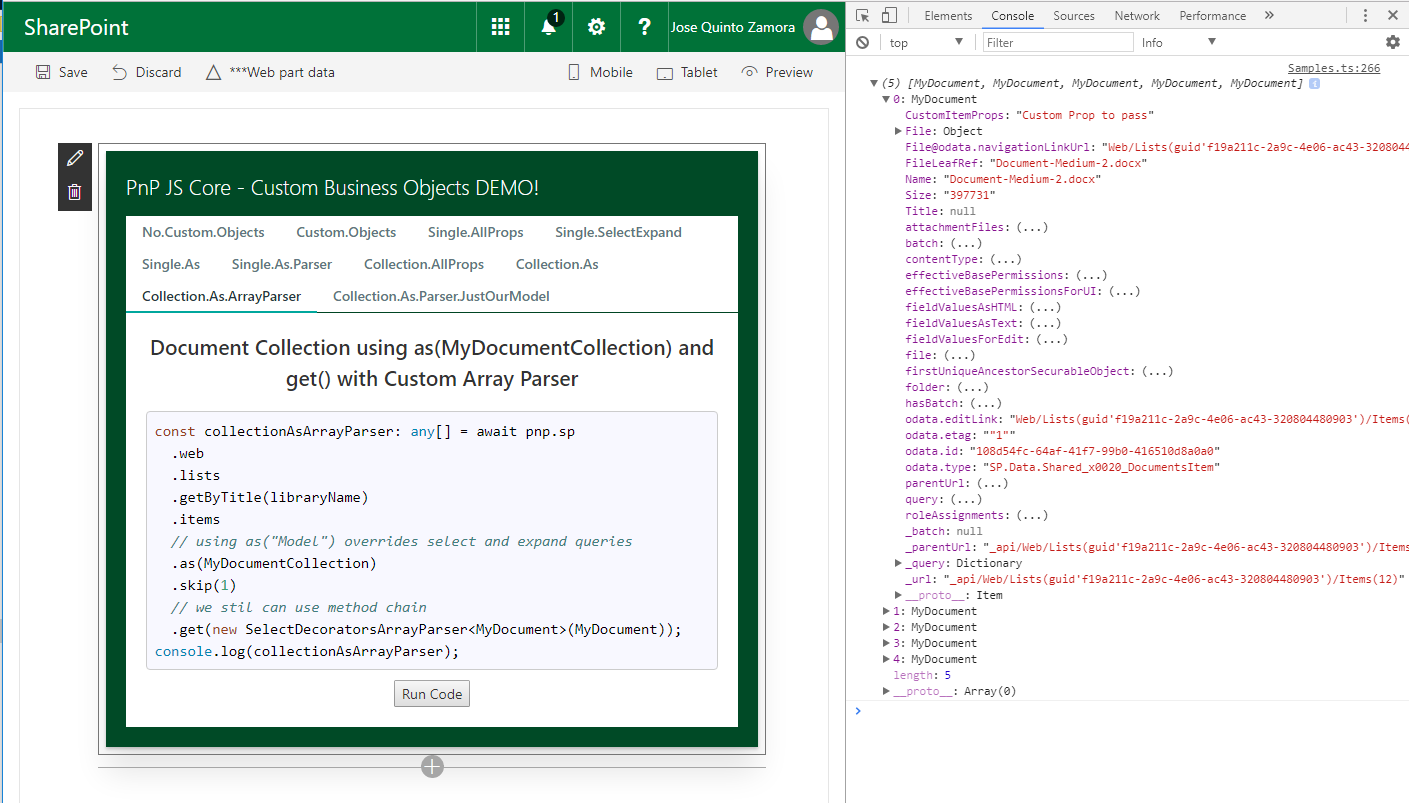Viewport: 1409px width, 803px height.
Task: Open the Network tab in DevTools
Action: [x=1137, y=15]
